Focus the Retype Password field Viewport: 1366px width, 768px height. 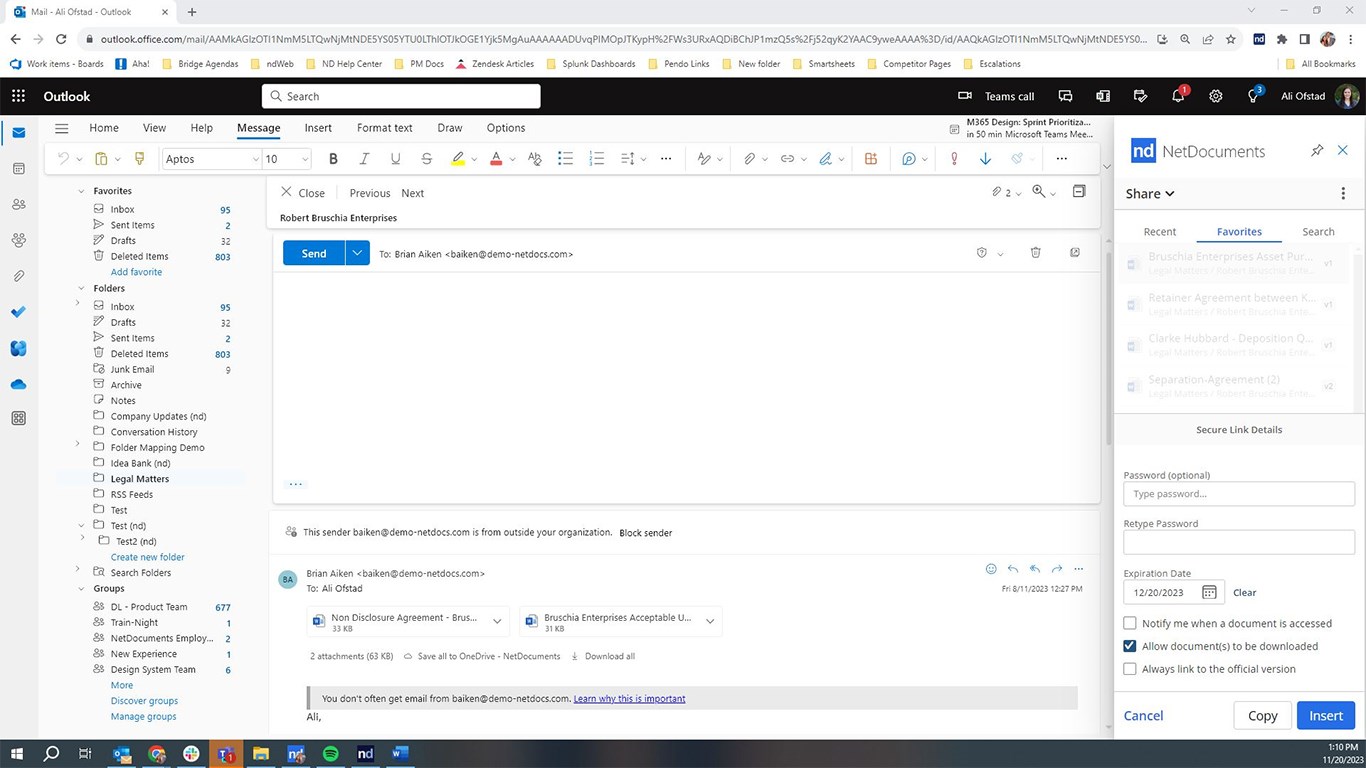point(1239,542)
